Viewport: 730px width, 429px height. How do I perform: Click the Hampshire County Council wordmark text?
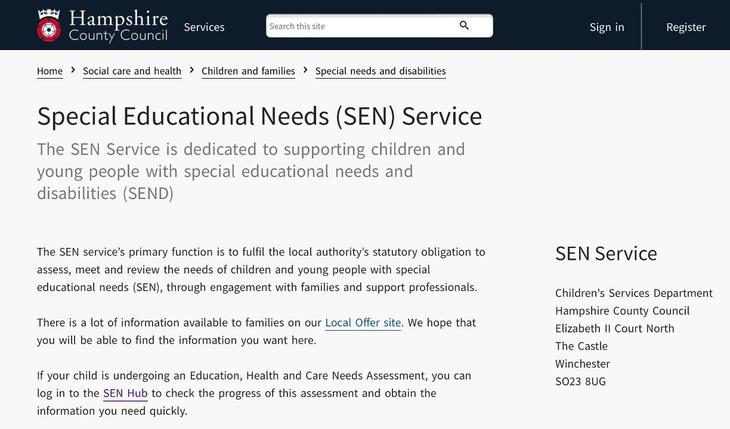point(118,26)
